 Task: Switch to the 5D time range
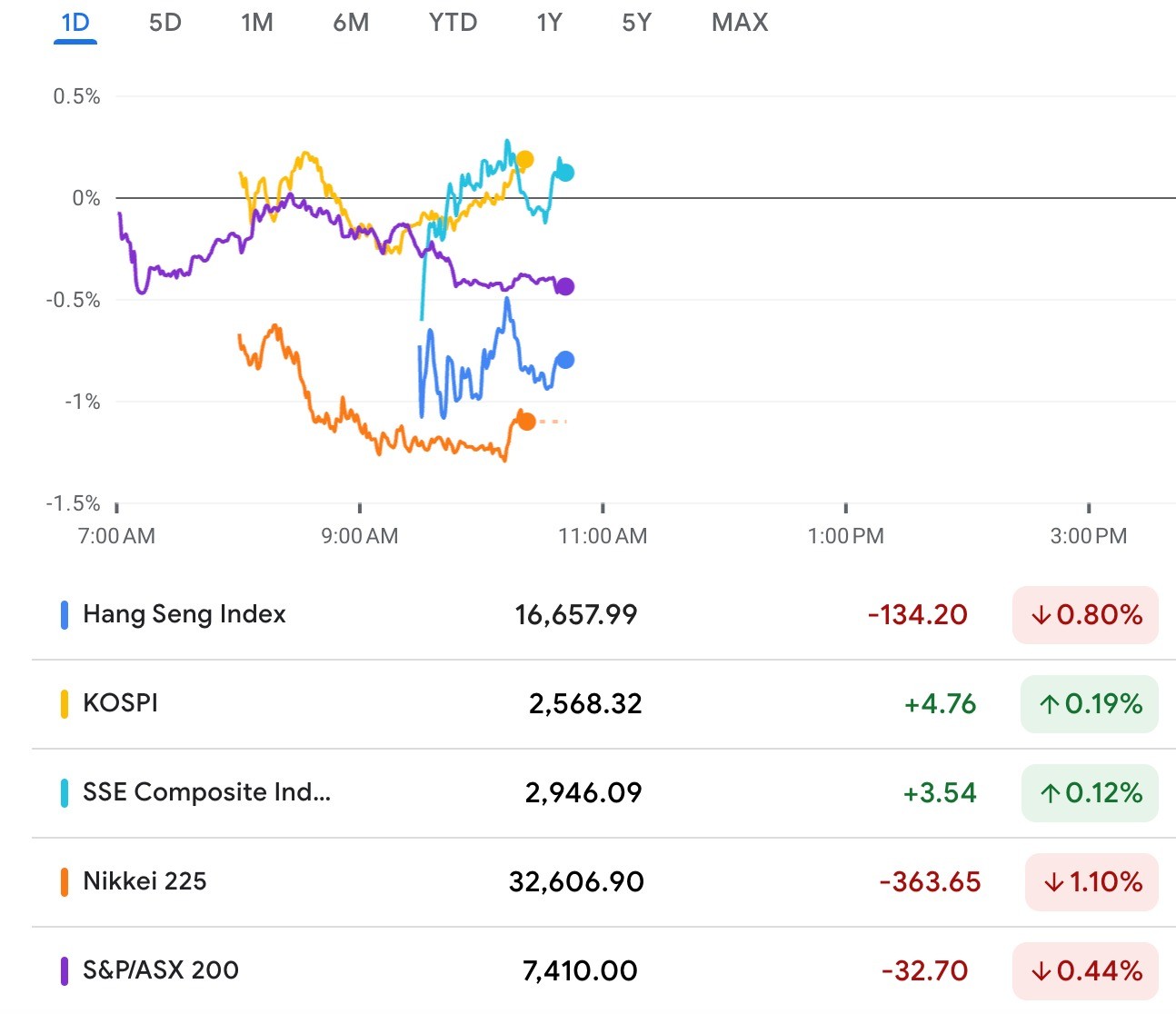[164, 22]
